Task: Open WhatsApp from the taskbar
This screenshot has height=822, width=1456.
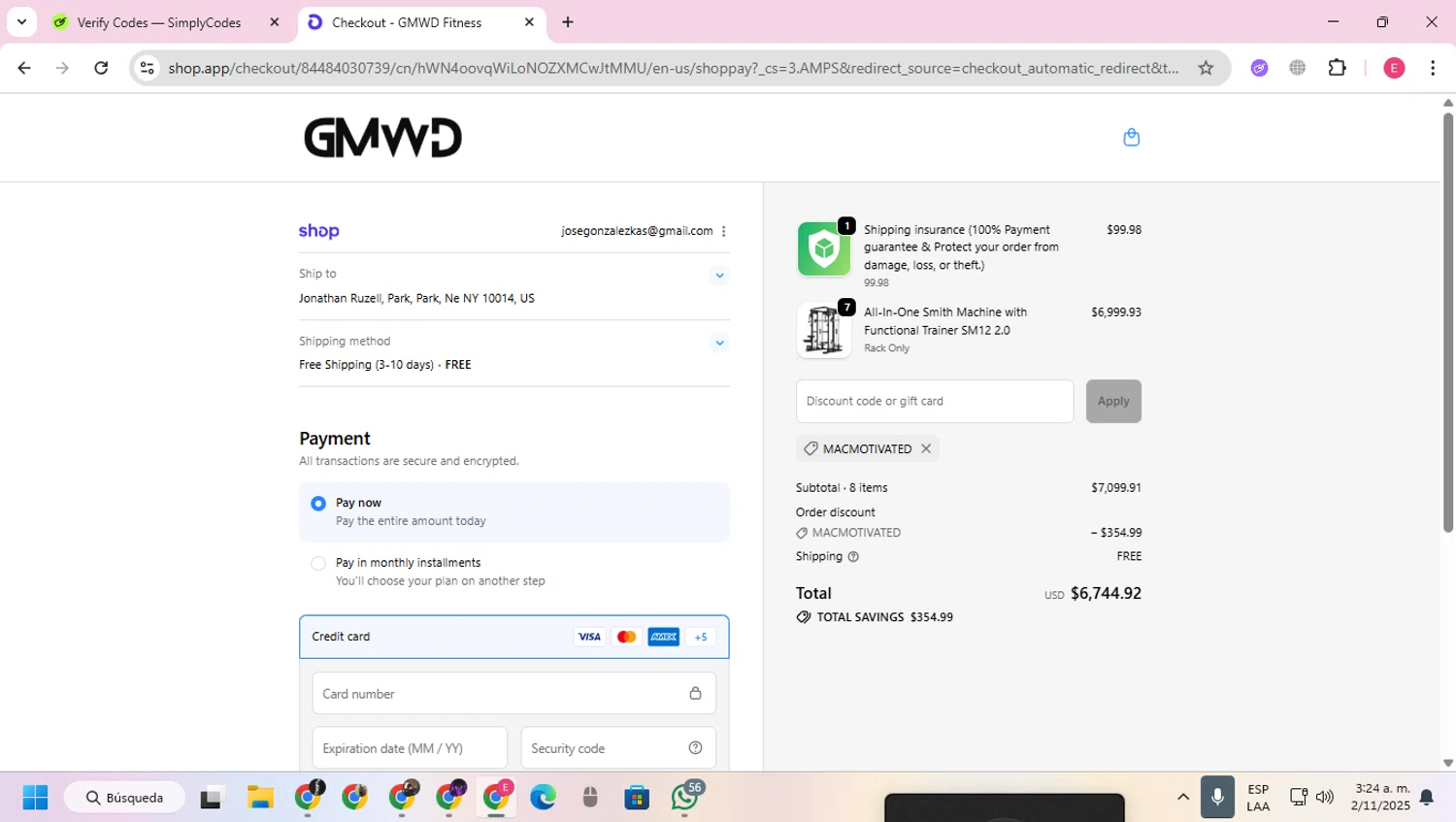Action: point(685,798)
